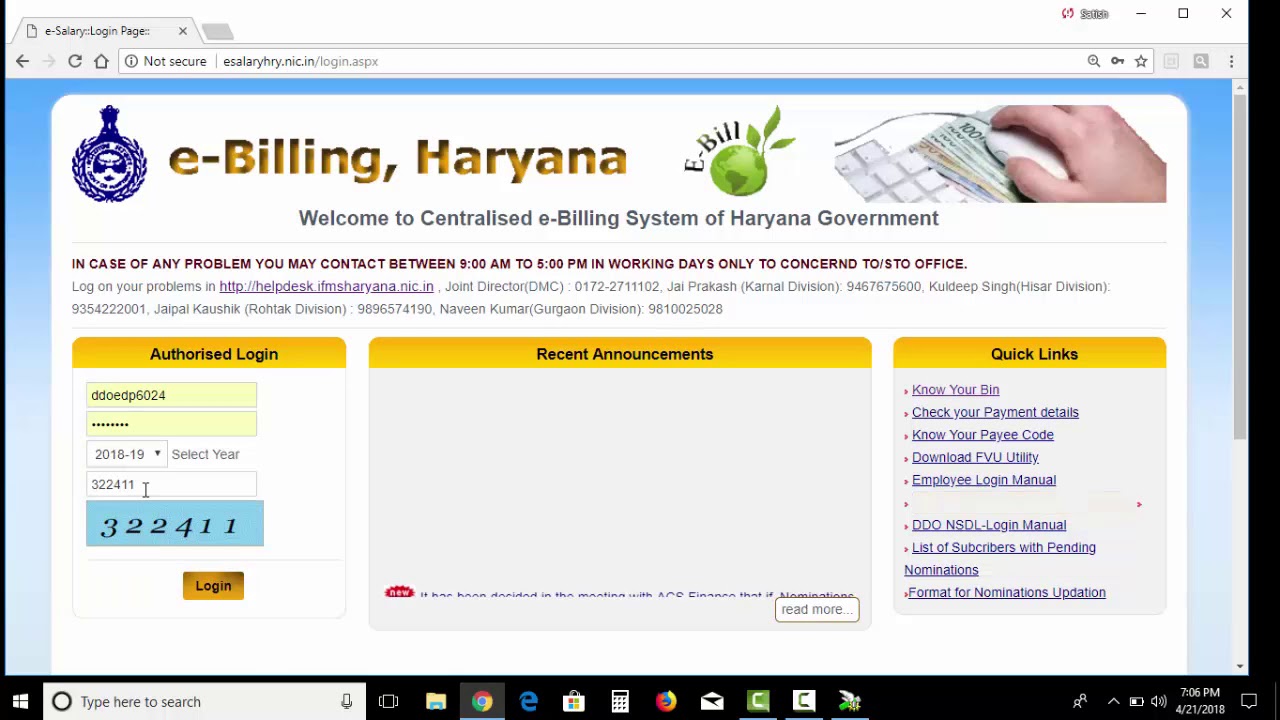This screenshot has width=1280, height=720.
Task: Open second green Camtasia icon in taskbar
Action: (804, 701)
